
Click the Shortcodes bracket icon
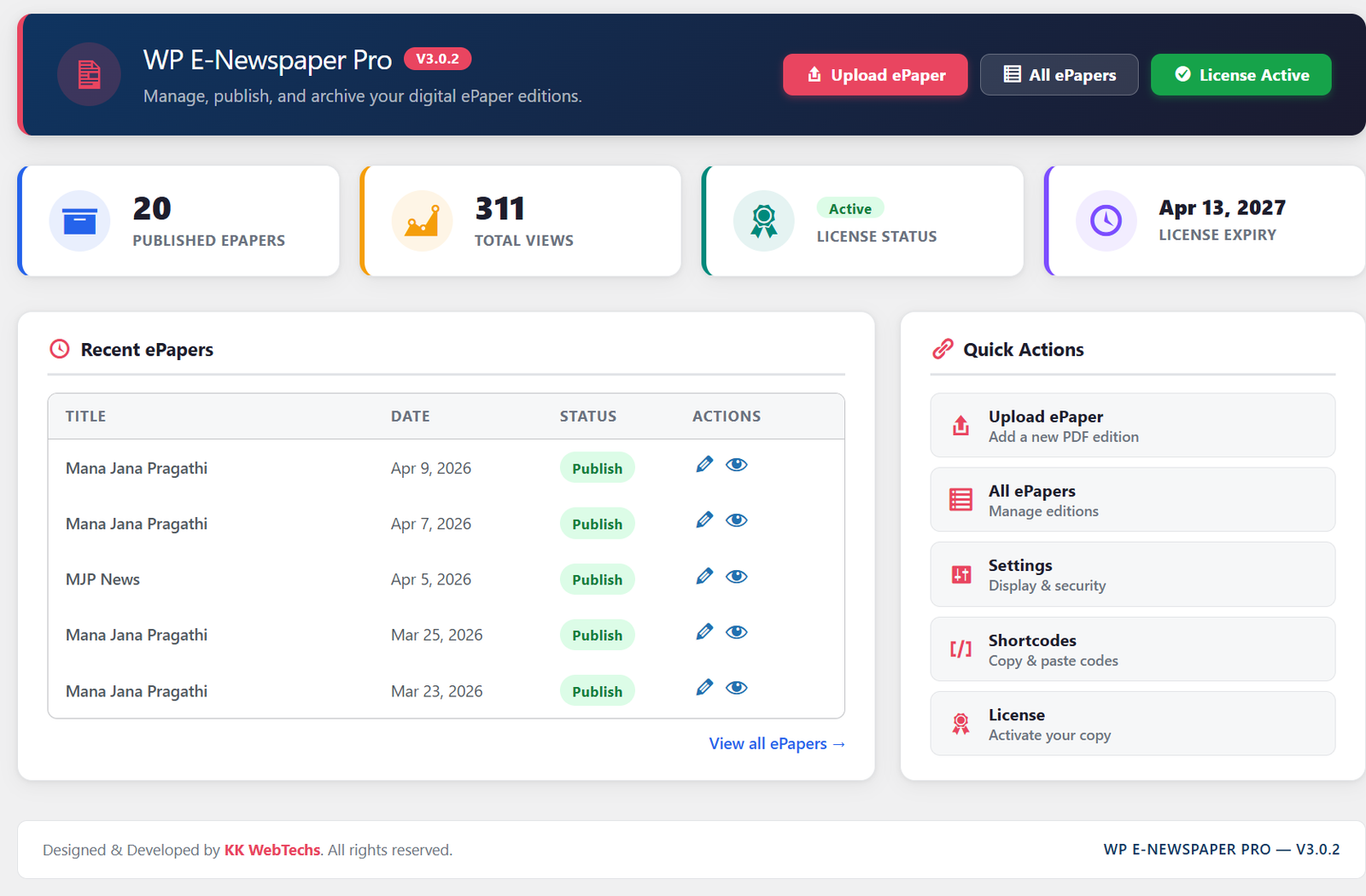pos(960,649)
